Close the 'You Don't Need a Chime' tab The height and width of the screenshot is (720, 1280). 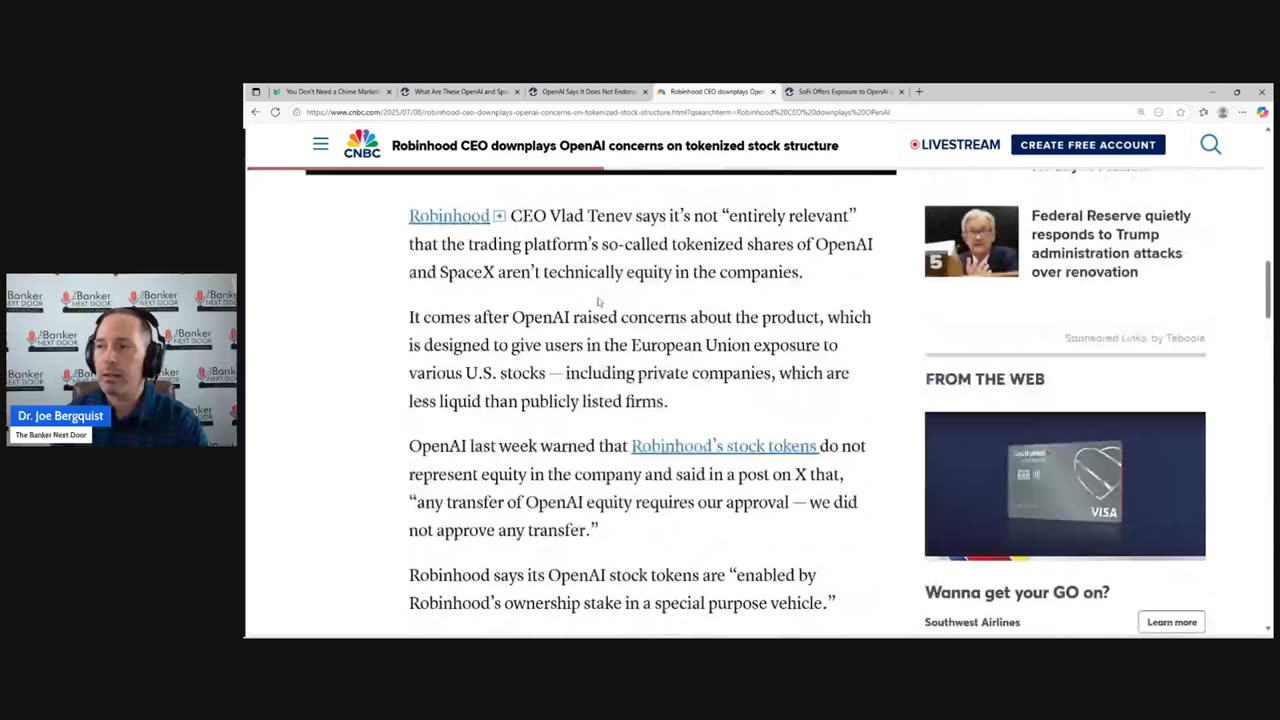click(x=389, y=92)
